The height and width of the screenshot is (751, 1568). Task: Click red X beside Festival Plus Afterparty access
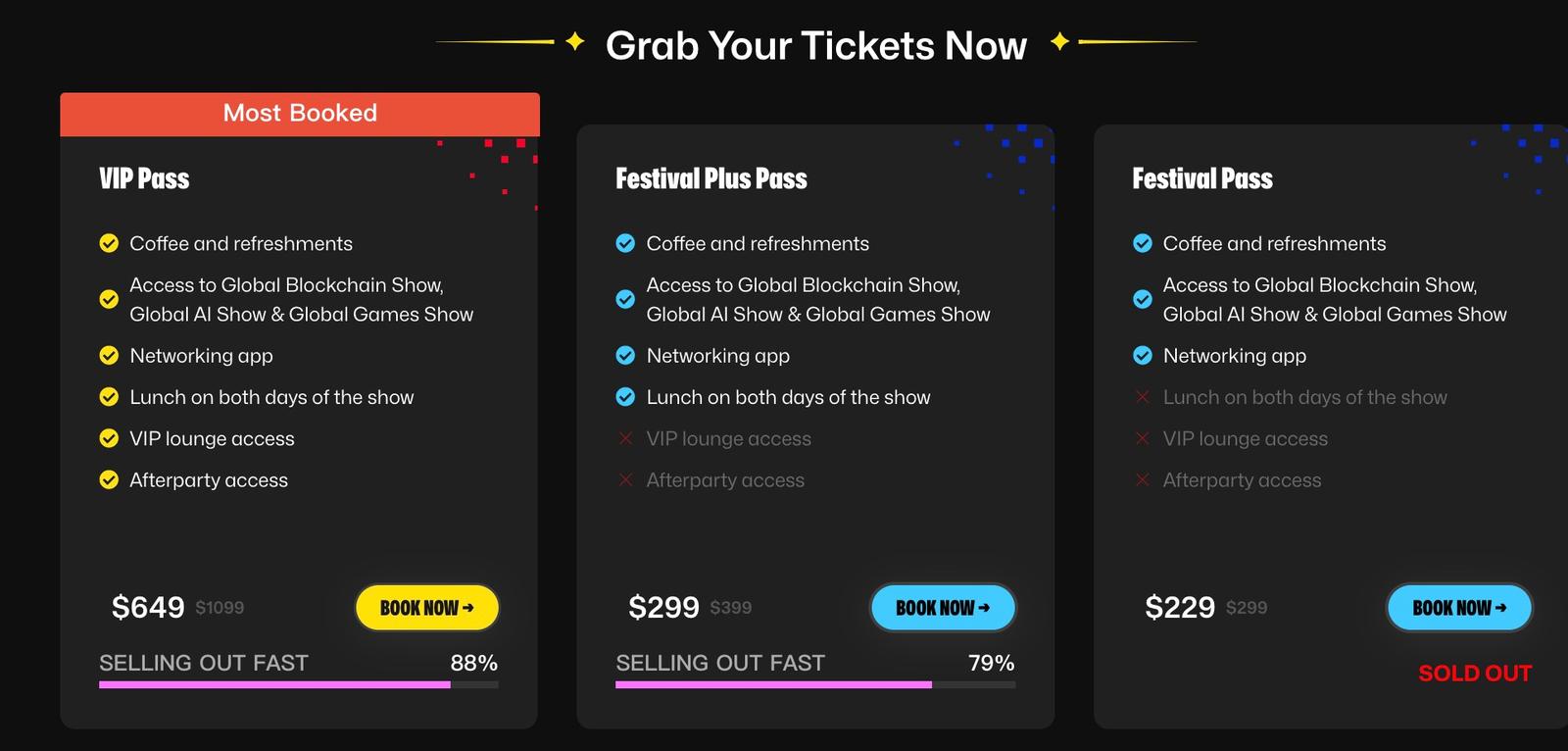coord(625,479)
